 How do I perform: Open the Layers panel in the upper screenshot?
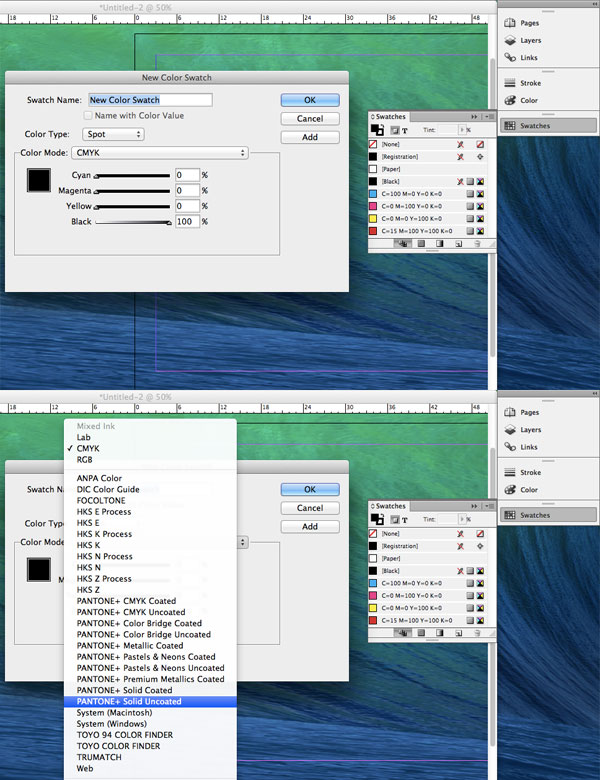click(530, 40)
